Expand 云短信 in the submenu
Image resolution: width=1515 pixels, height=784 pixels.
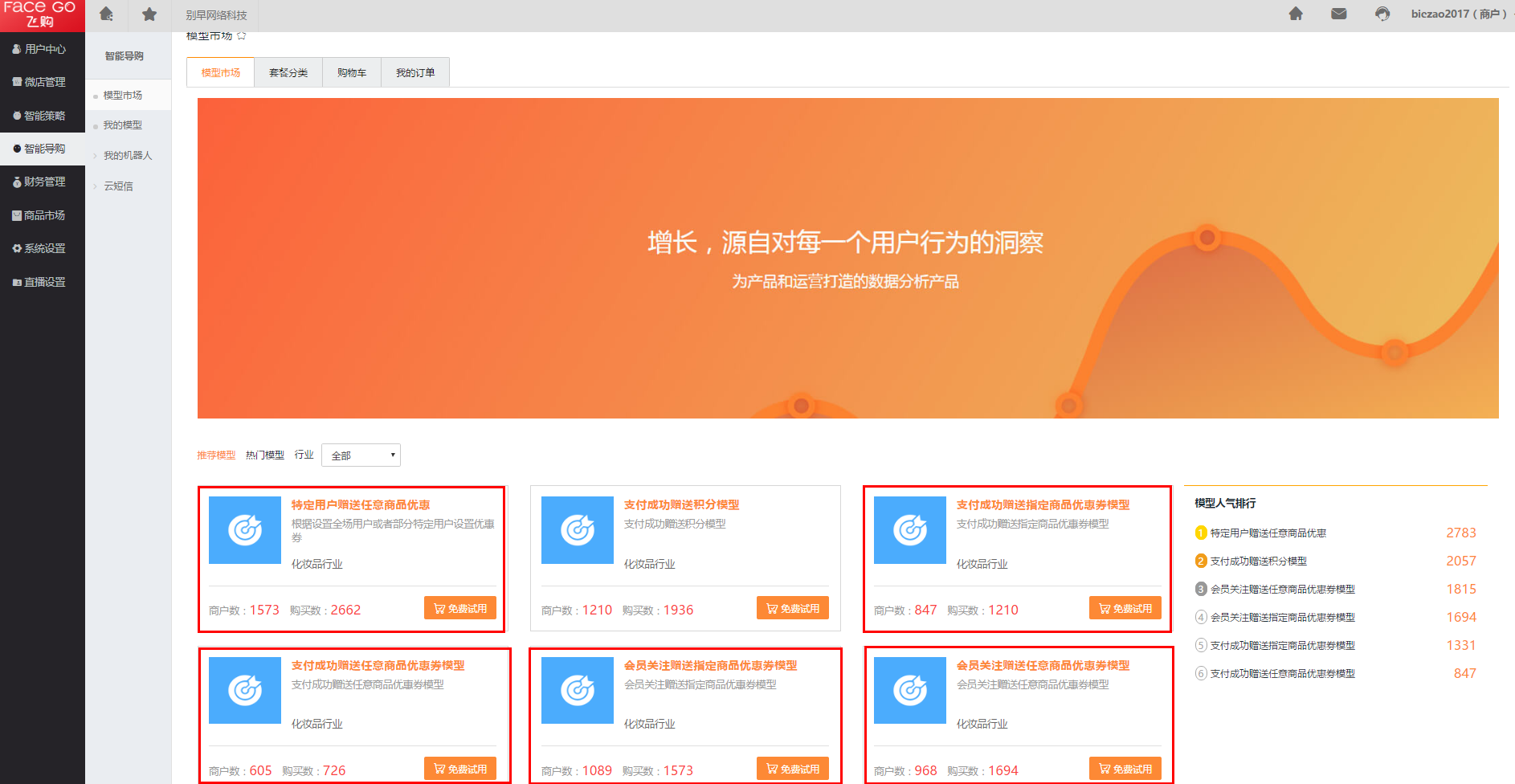click(x=118, y=186)
